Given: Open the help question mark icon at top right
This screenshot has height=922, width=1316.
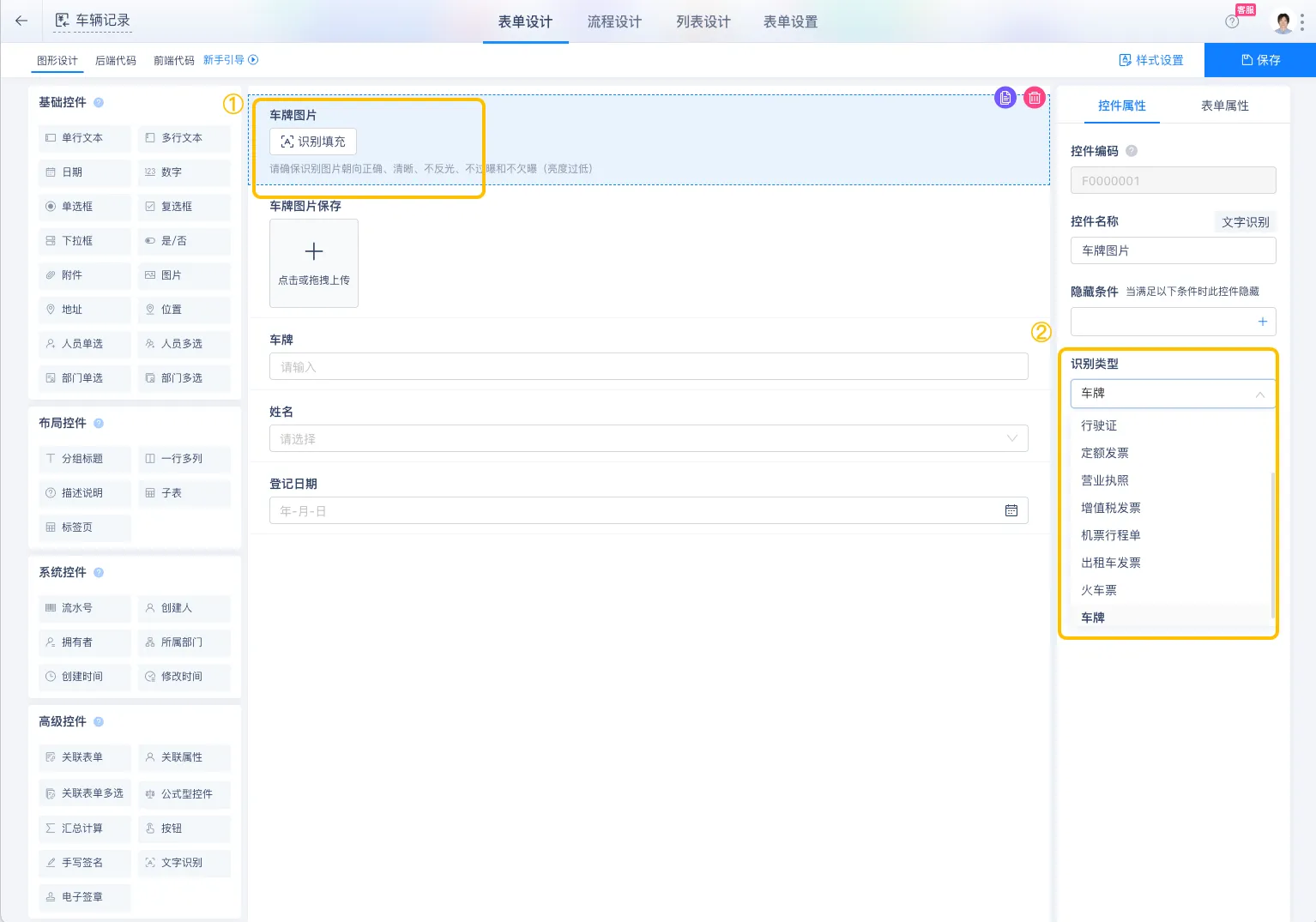Looking at the screenshot, I should 1232,22.
